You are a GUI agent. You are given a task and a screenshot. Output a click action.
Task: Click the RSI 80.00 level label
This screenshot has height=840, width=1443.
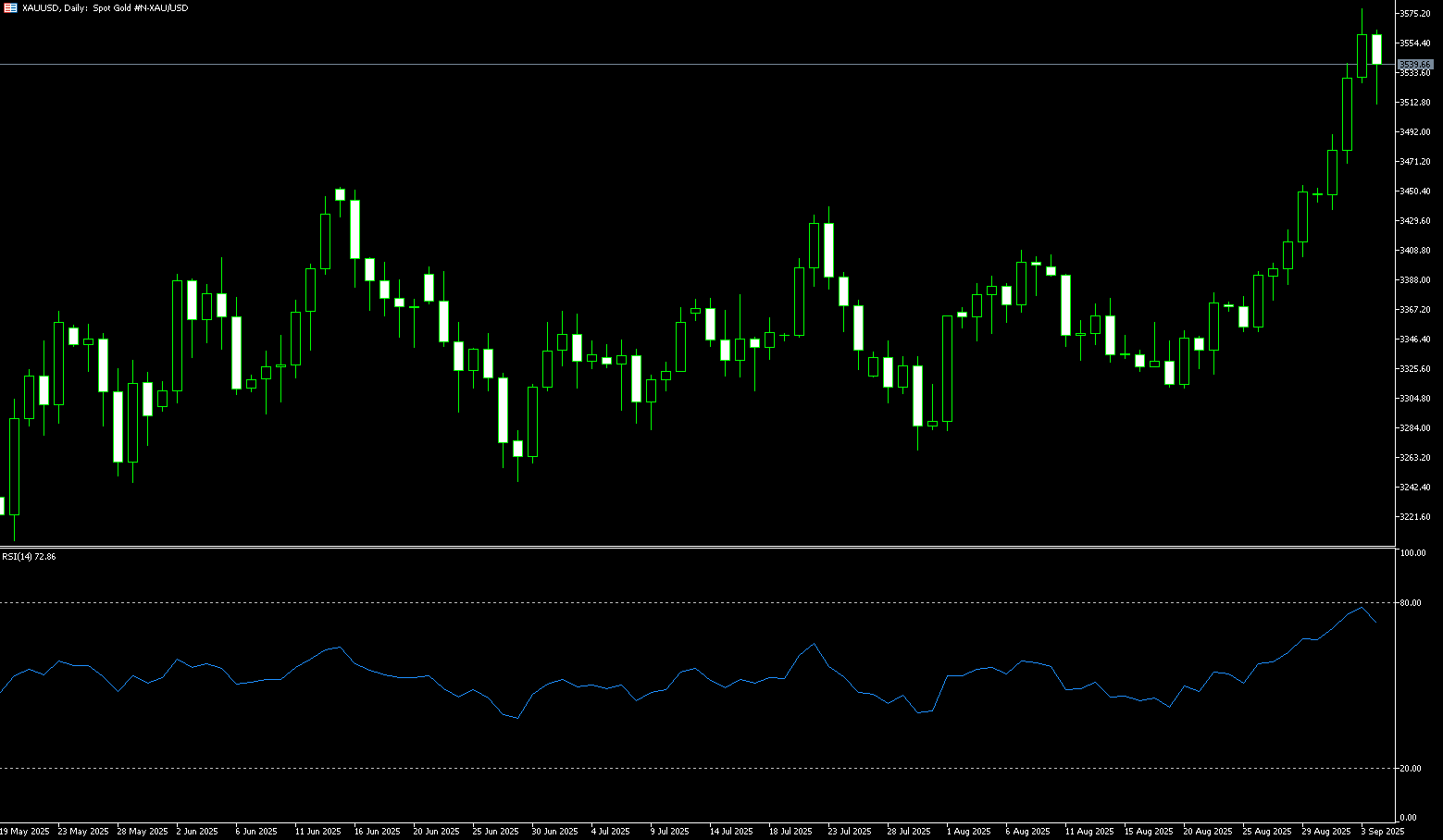tap(1412, 603)
